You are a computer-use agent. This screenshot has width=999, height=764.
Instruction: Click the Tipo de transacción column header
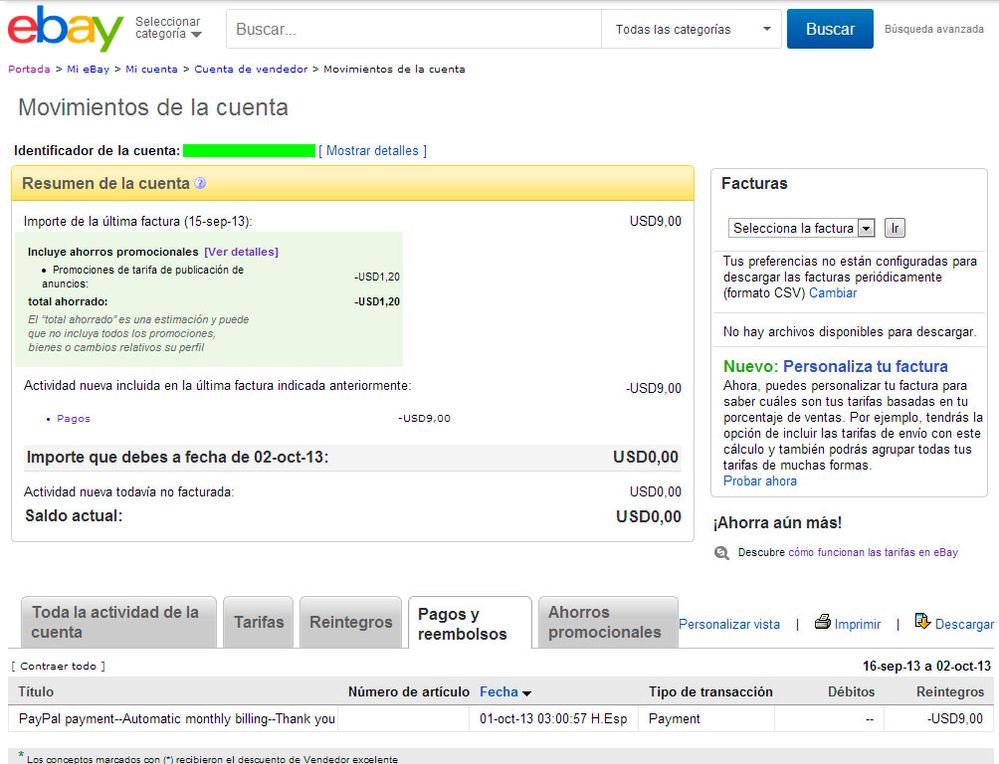[710, 692]
